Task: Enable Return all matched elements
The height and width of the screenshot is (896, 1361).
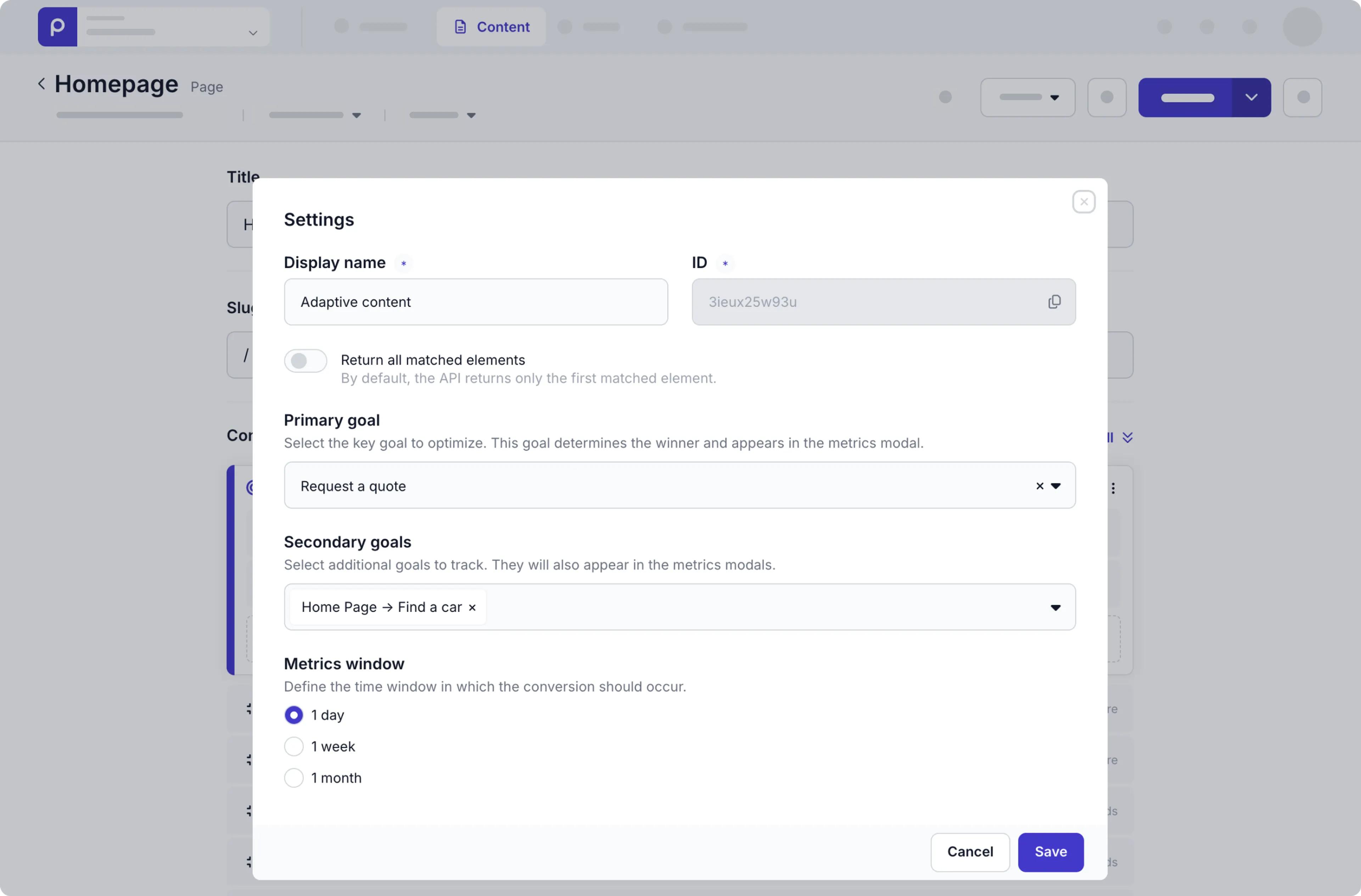Action: click(305, 360)
